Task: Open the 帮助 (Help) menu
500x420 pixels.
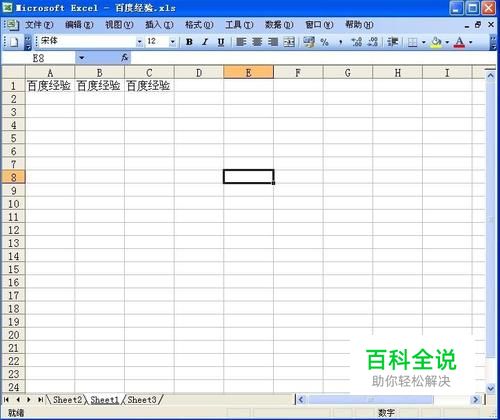Action: [359, 25]
